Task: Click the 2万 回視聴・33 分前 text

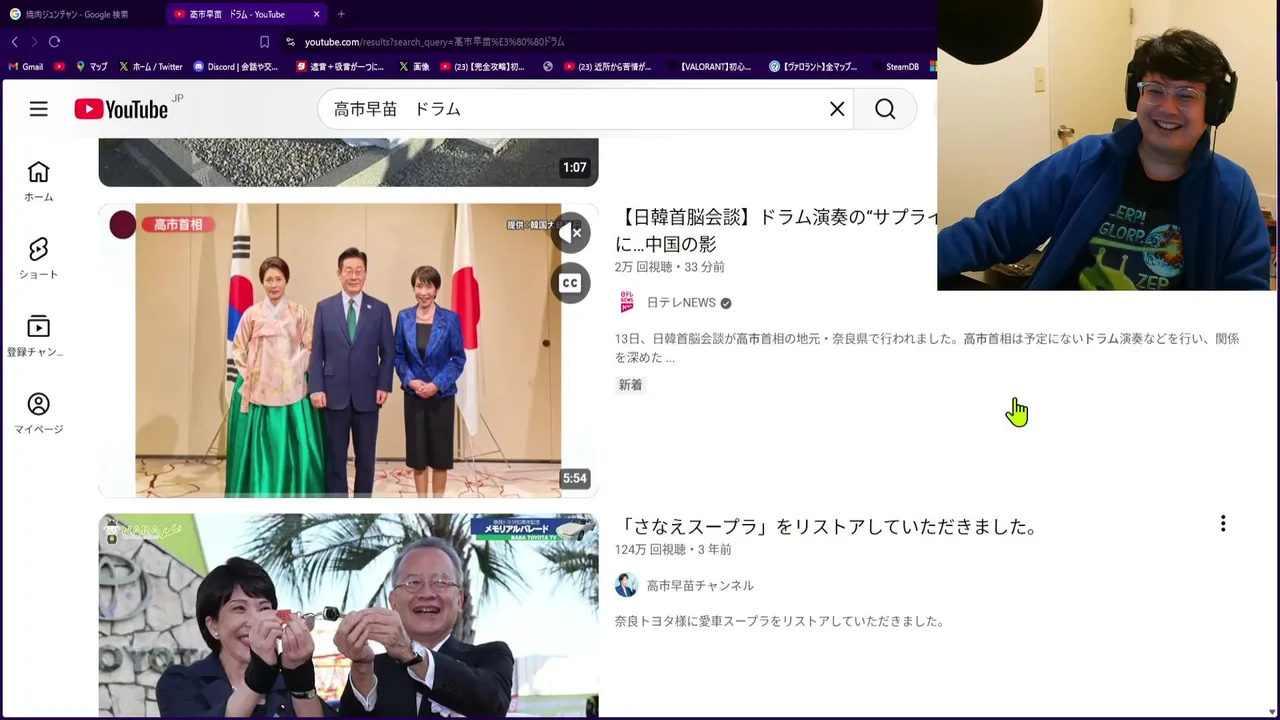Action: 669,267
